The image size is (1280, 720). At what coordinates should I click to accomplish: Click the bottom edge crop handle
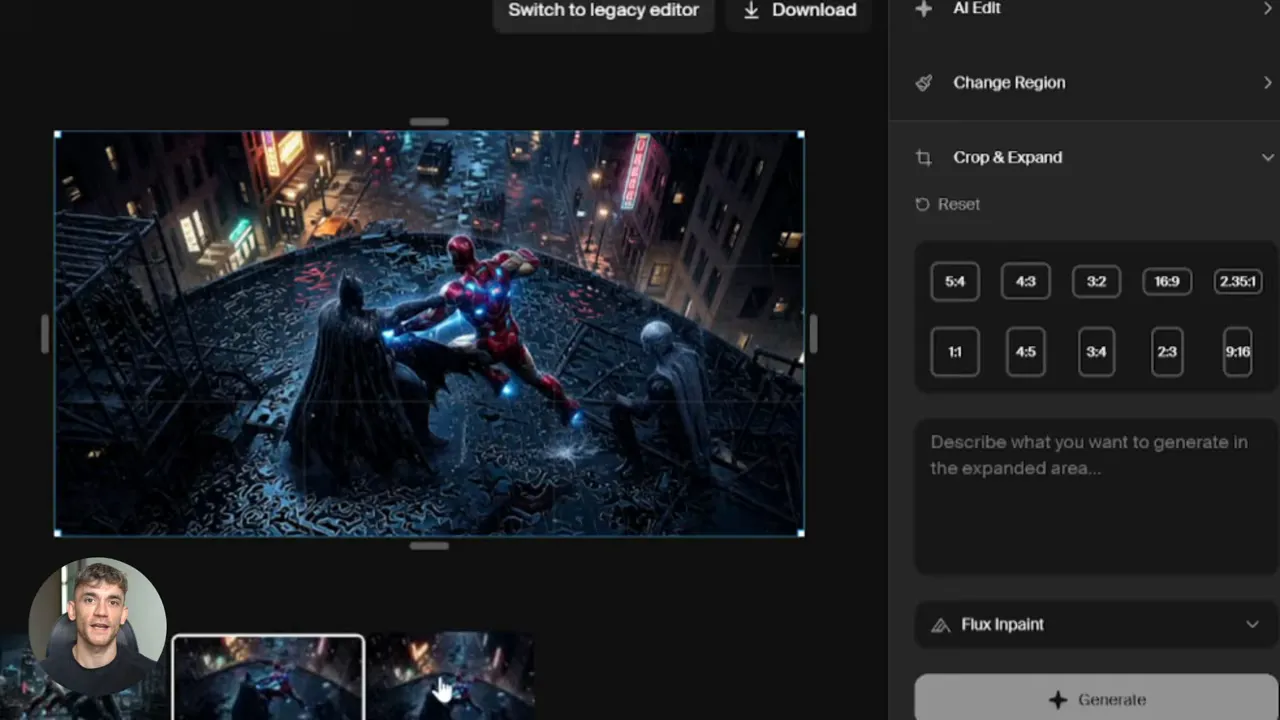pyautogui.click(x=429, y=546)
